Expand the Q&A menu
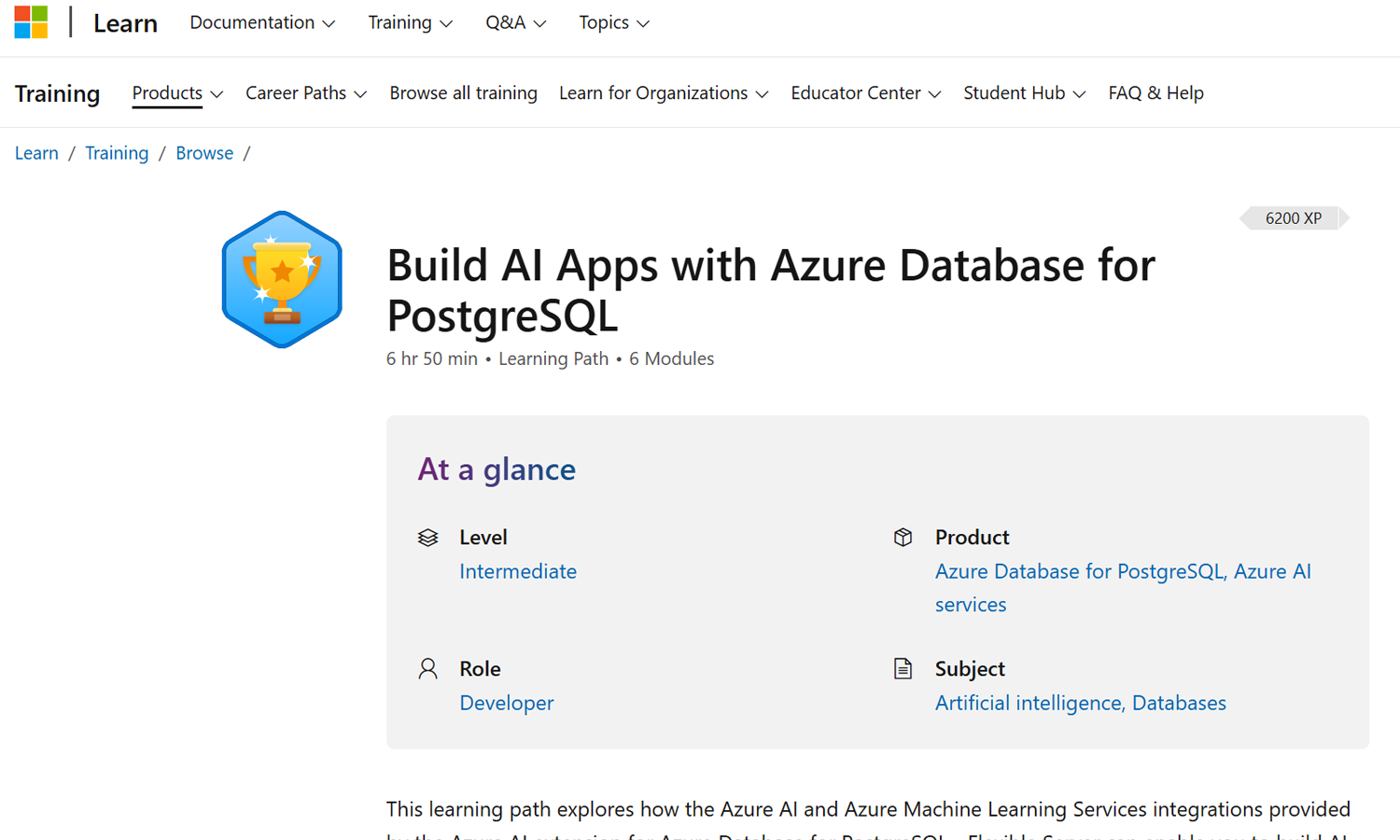Viewport: 1400px width, 840px height. [x=515, y=22]
